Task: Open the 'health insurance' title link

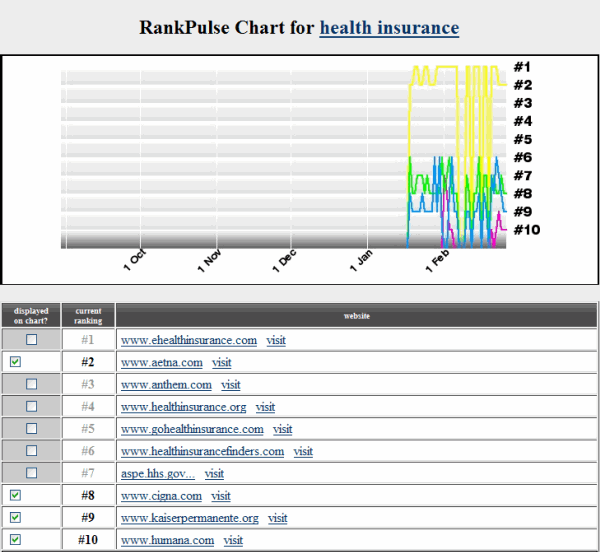Action: click(x=389, y=28)
